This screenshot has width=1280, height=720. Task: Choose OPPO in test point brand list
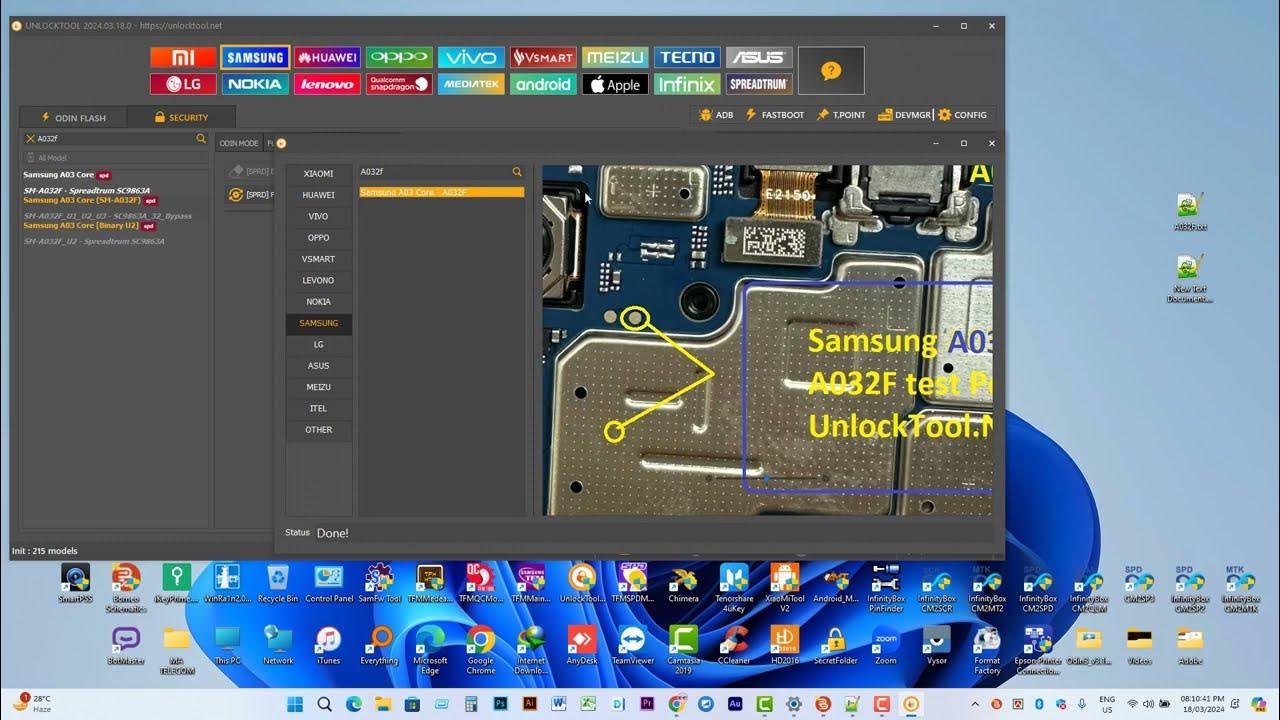(319, 238)
